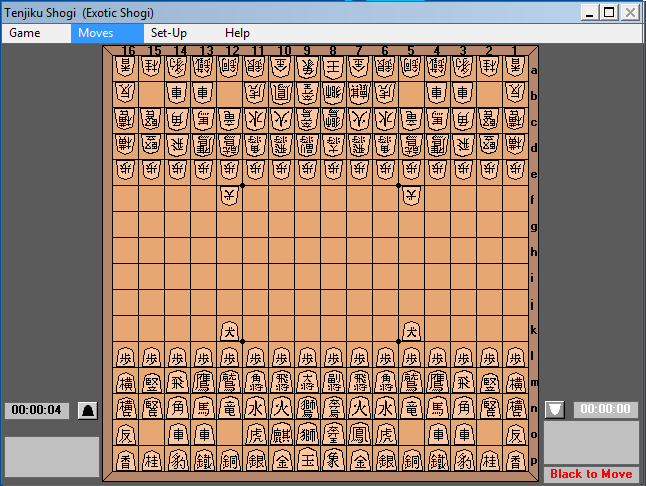Select Black's phoenix 鳳 on 7o
The width and height of the screenshot is (646, 486).
(359, 434)
